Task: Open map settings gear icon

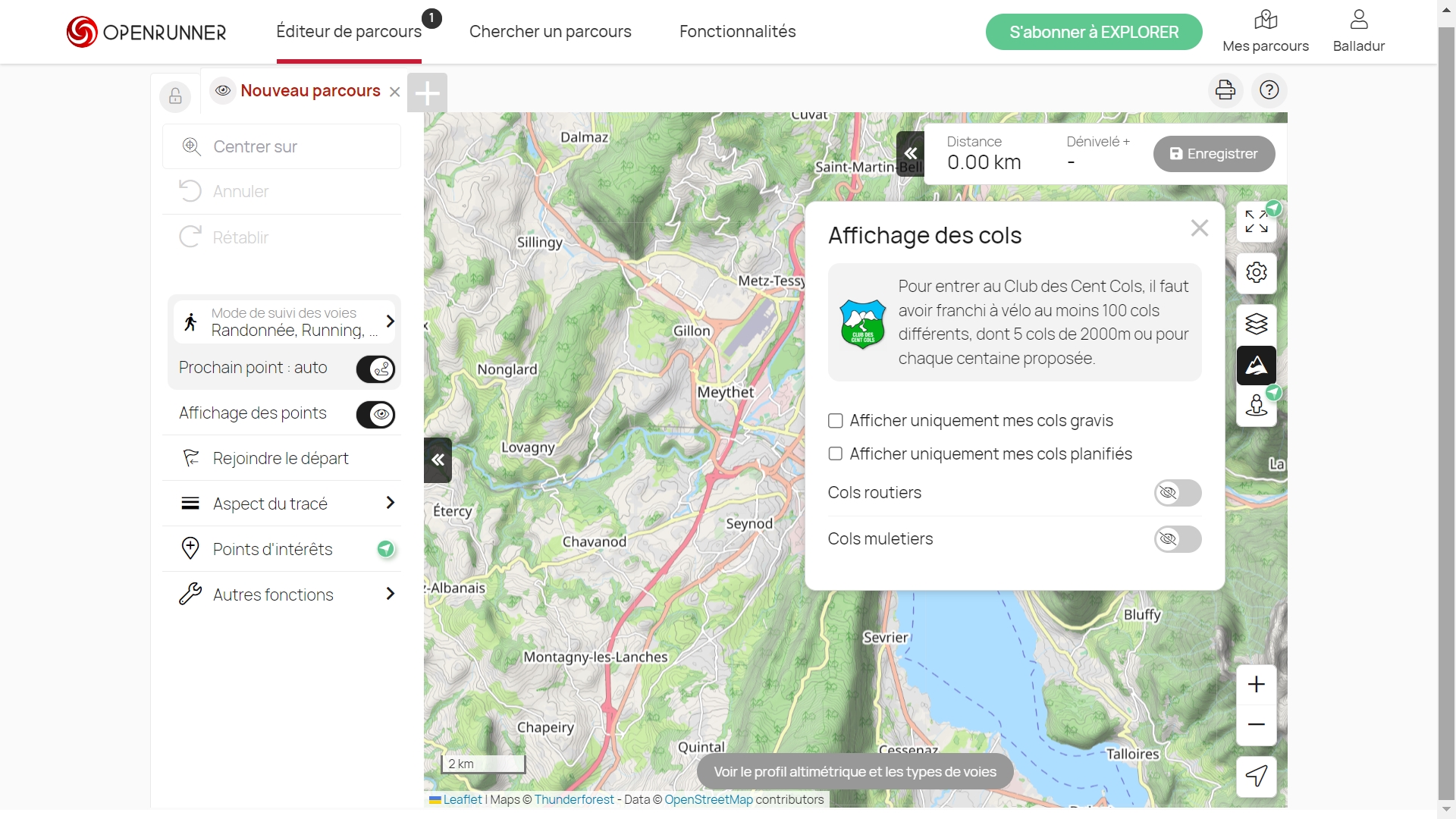Action: [x=1256, y=273]
